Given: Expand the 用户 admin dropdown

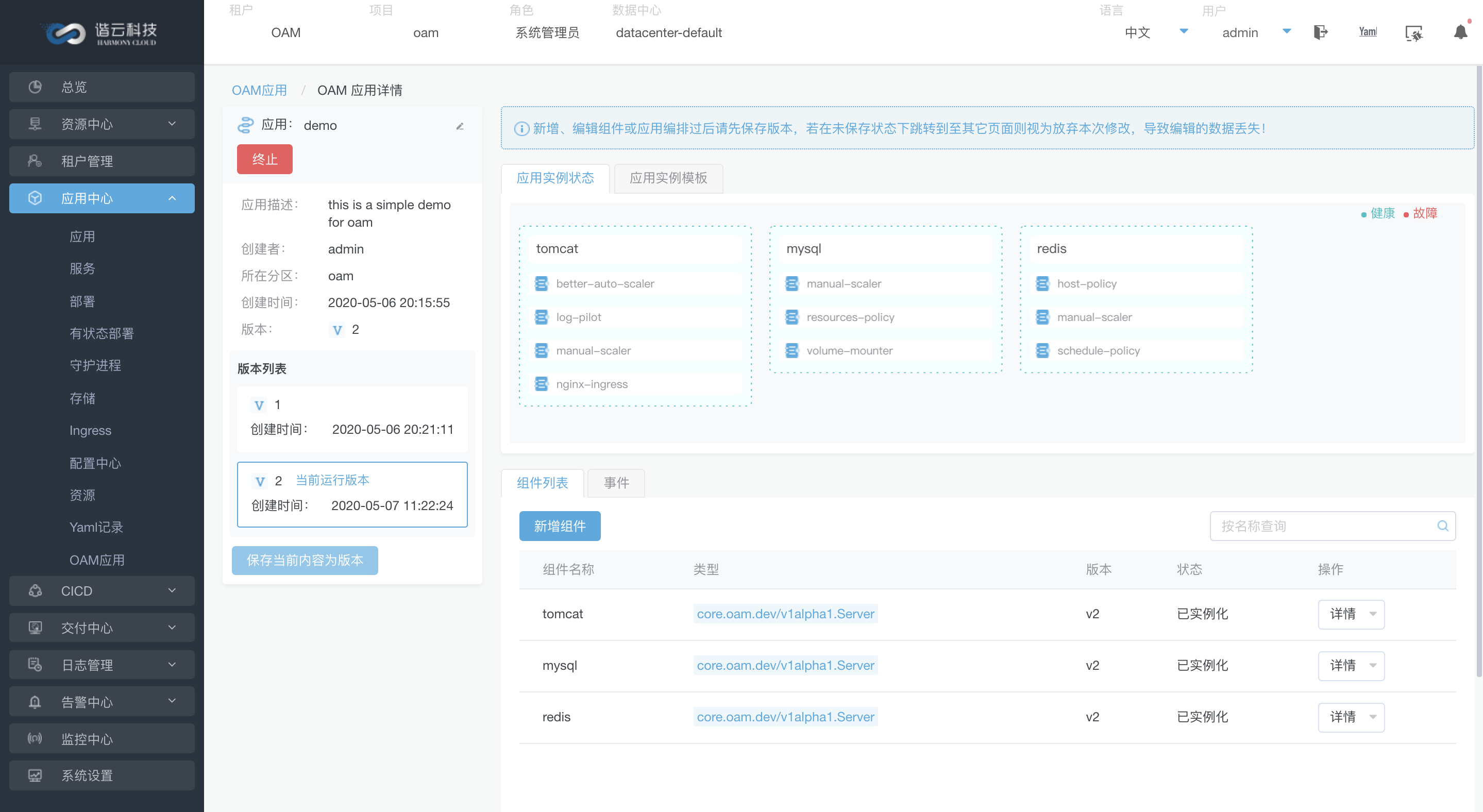Looking at the screenshot, I should [x=1284, y=32].
